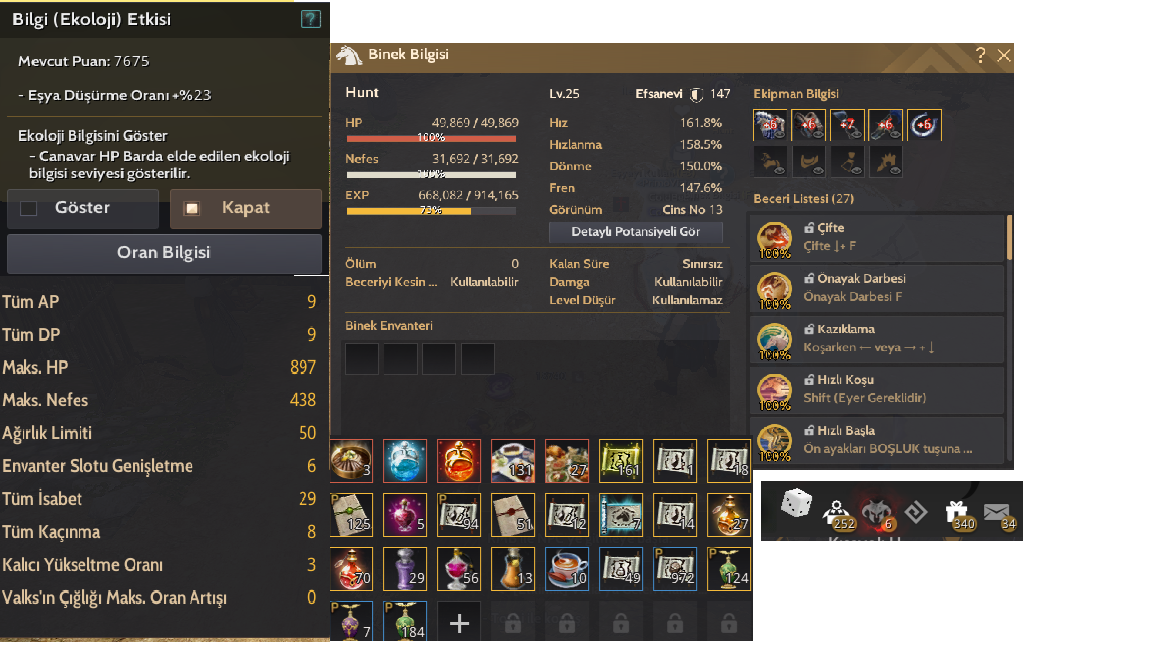Select the Hızlı Koşu skill icon
This screenshot has height=648, width=1152.
(774, 390)
